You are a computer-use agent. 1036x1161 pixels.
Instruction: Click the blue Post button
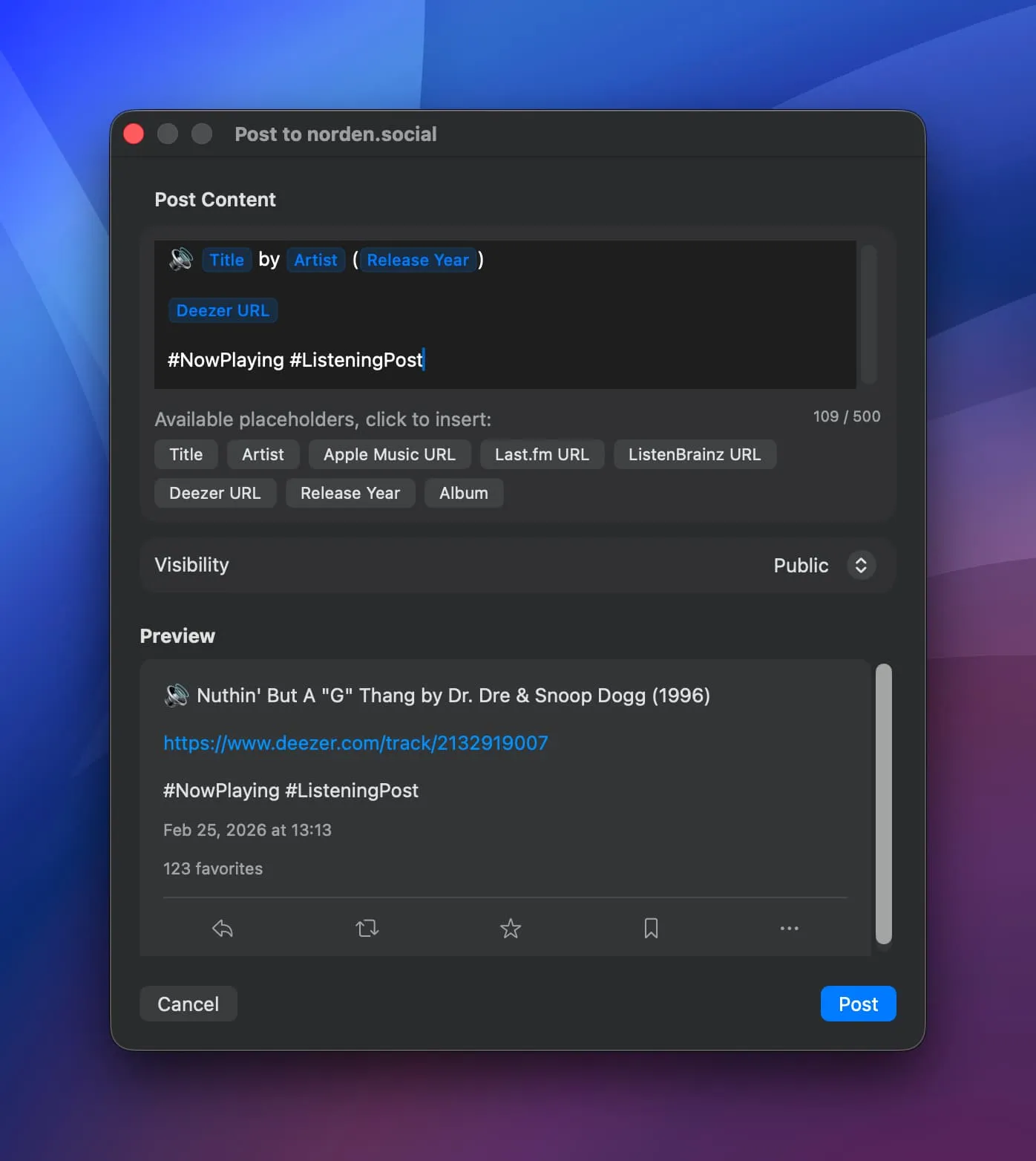point(859,1004)
